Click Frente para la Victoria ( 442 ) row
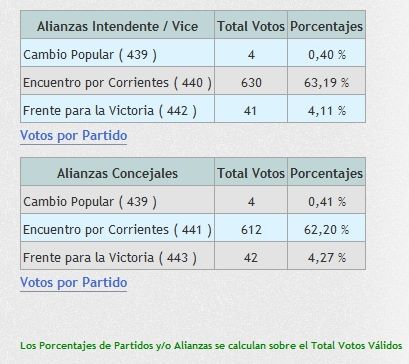This screenshot has height=364, width=409. [193, 109]
